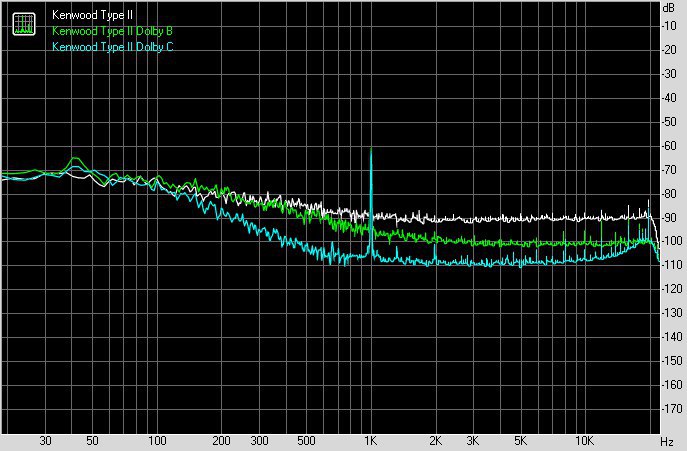Click the "-10" dB axis label
687x451 pixels.
click(669, 26)
